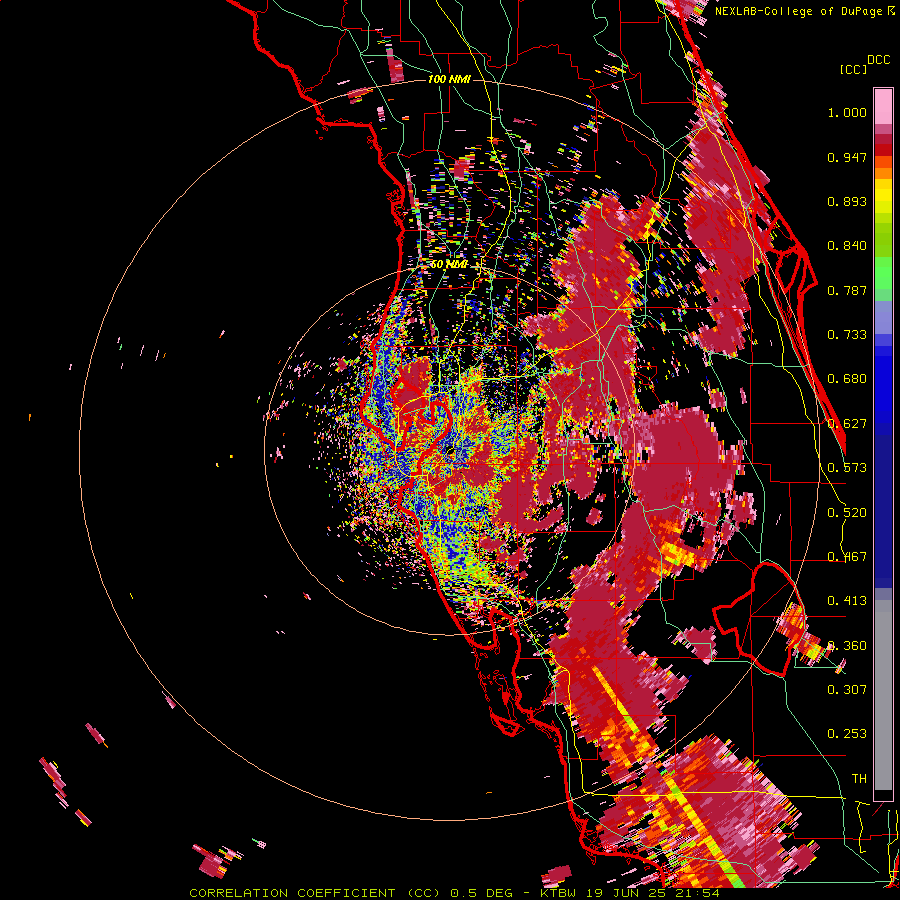
Task: Click the 0.360 color scale value
Action: (847, 646)
